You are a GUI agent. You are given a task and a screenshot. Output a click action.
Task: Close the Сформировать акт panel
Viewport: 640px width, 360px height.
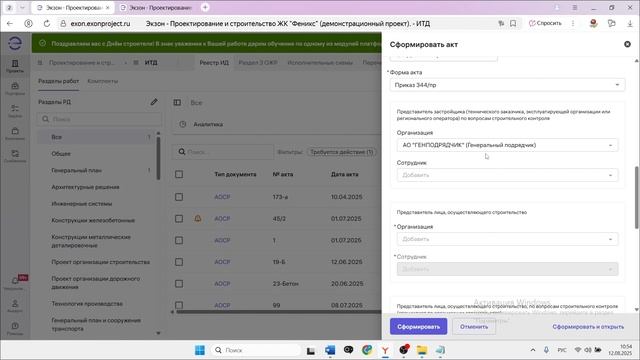pos(627,44)
